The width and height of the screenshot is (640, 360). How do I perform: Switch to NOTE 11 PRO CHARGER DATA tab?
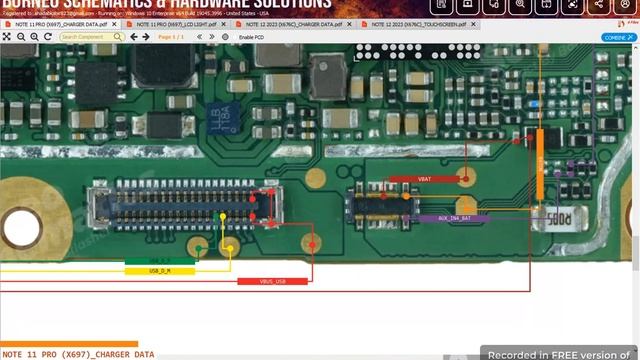point(61,24)
